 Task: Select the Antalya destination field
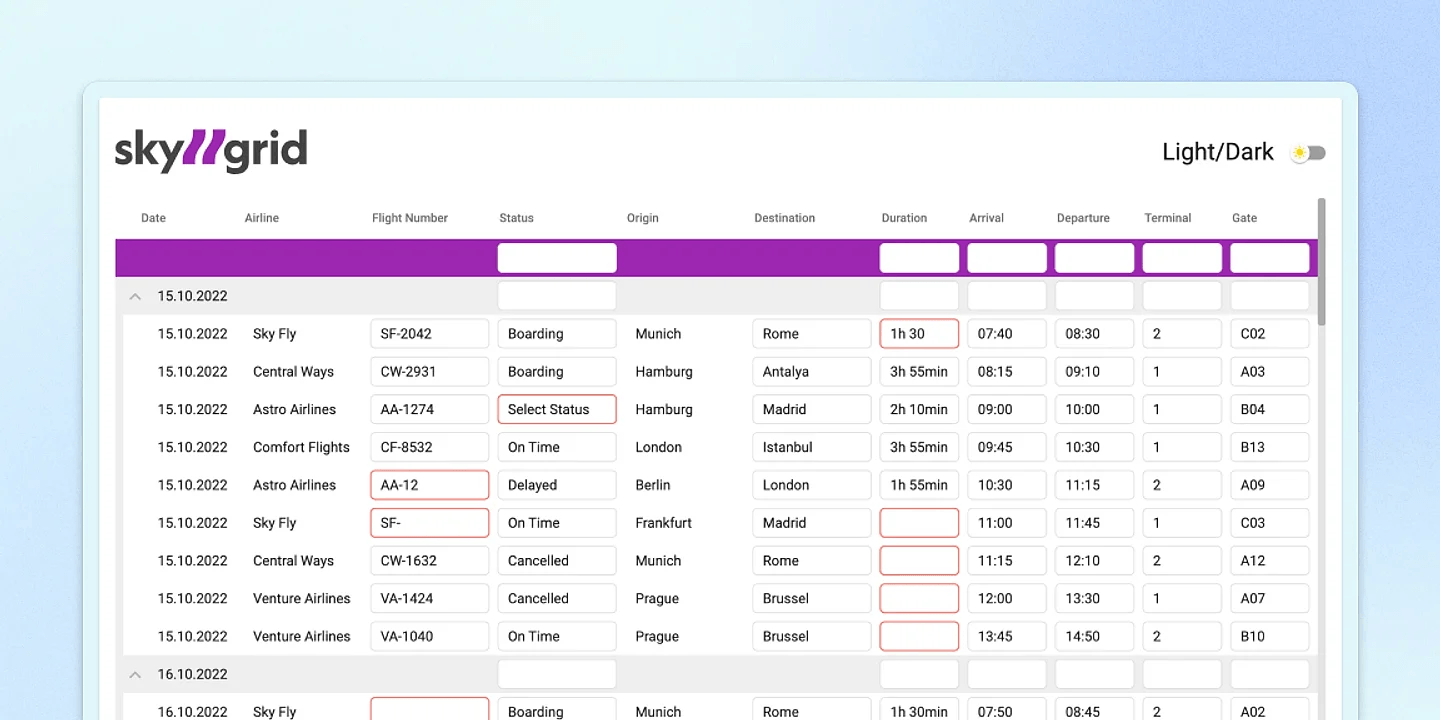coord(811,372)
